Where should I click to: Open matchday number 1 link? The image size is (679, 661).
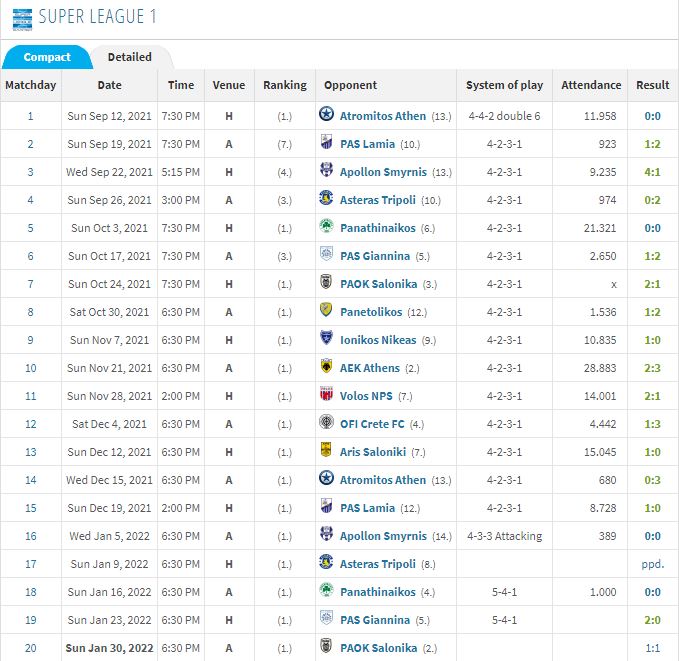30,116
